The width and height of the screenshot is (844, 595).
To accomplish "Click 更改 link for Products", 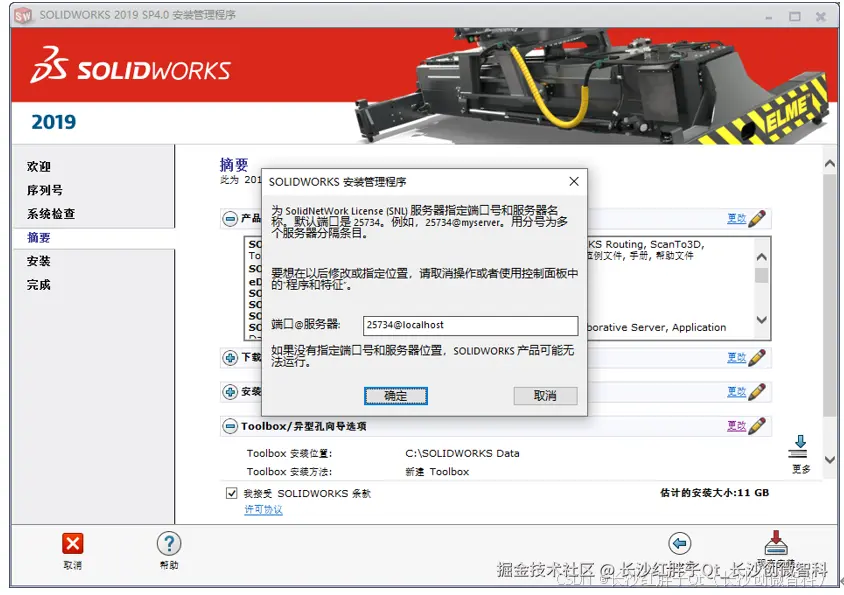I will 736,219.
